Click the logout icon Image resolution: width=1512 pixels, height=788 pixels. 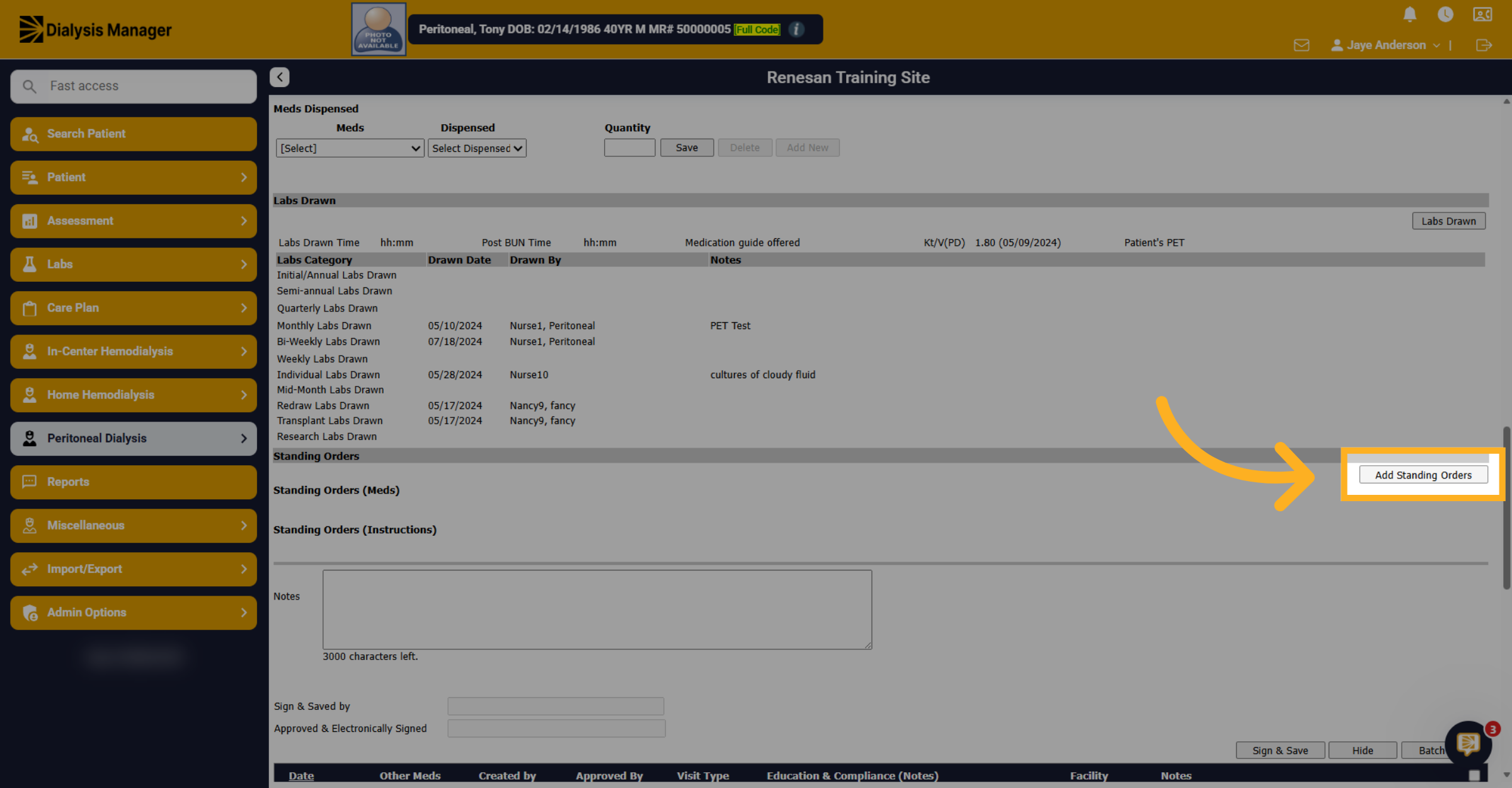click(x=1484, y=45)
